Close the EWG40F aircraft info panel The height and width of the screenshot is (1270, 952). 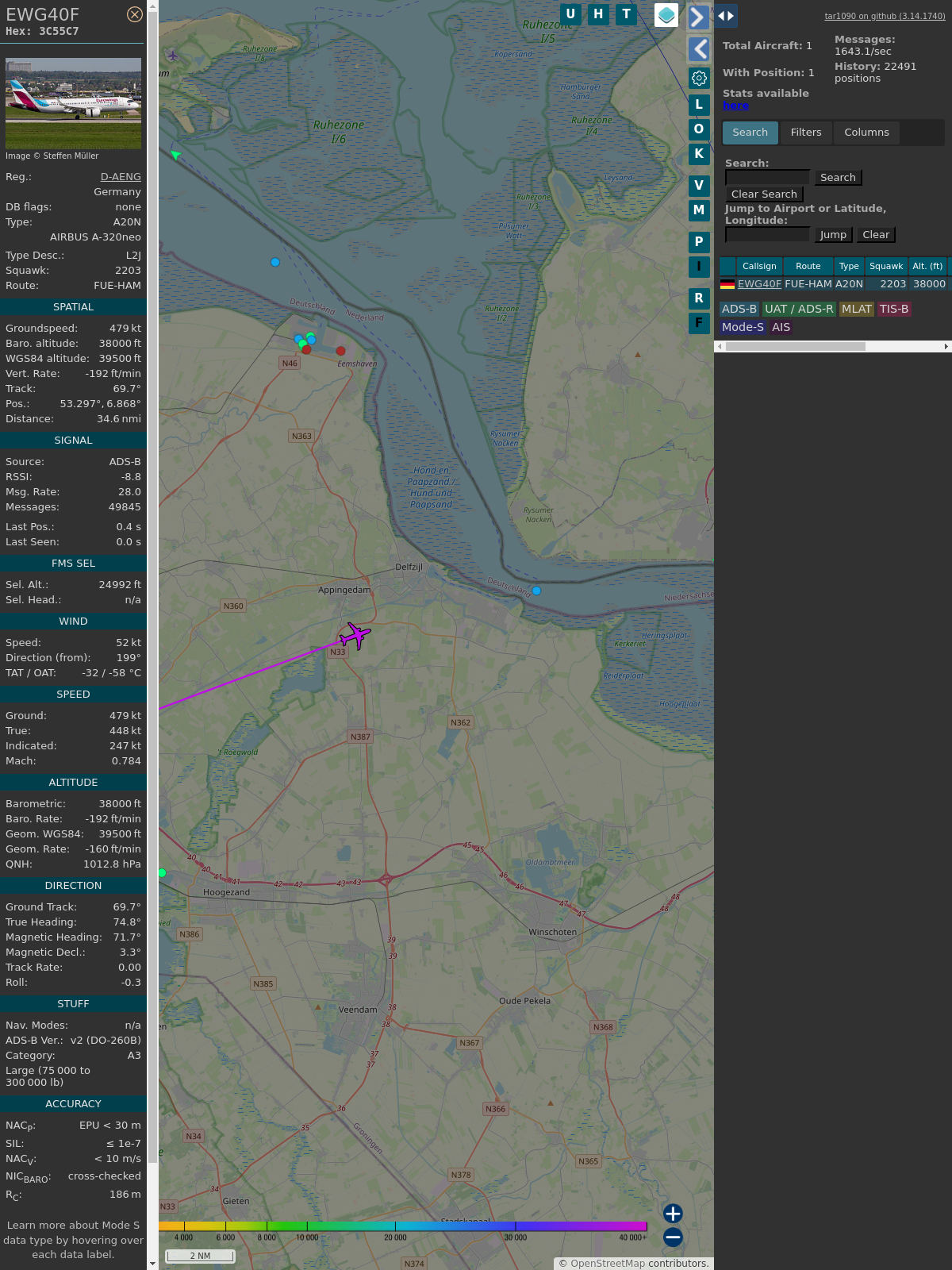[x=135, y=14]
